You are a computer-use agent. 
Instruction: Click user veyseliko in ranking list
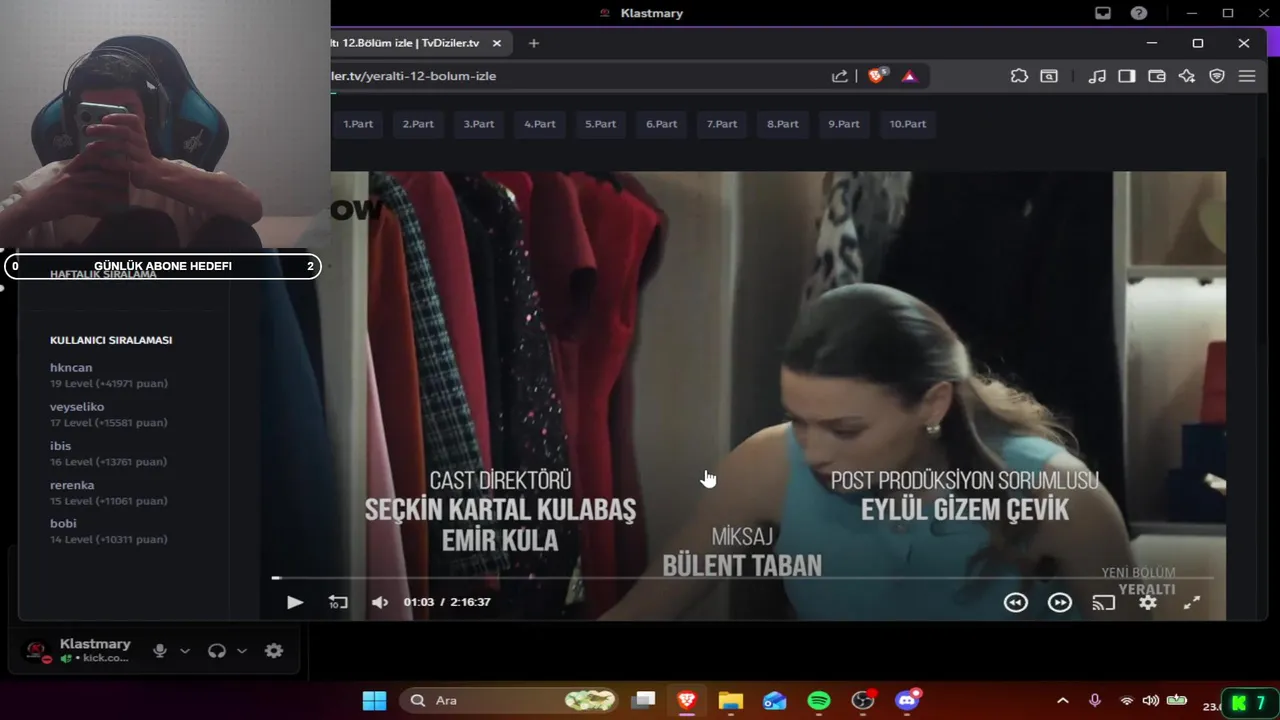[77, 407]
